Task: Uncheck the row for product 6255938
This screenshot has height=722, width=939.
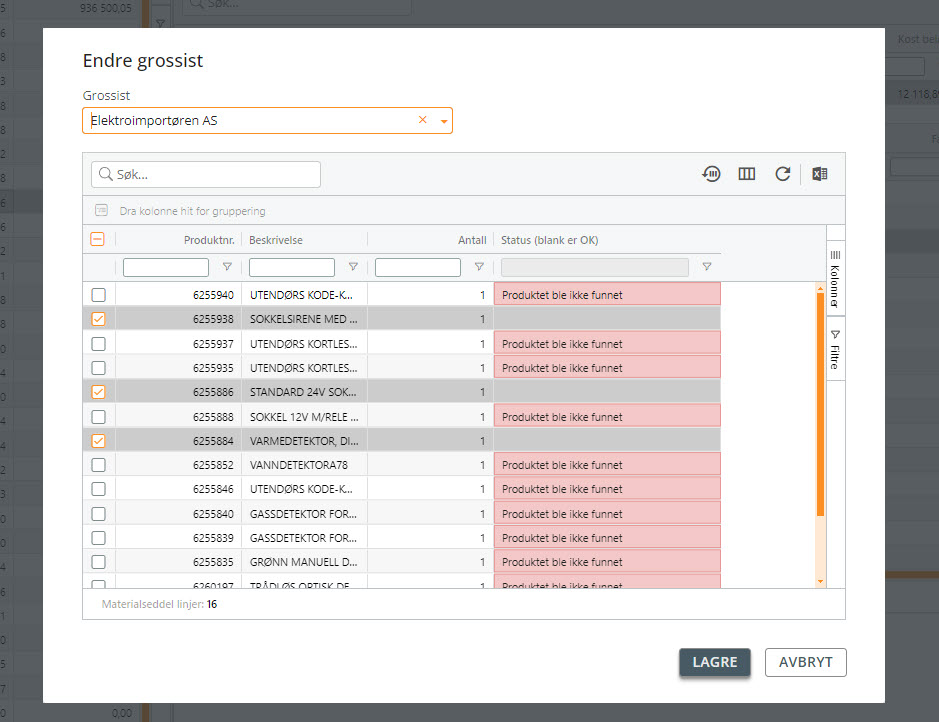Action: (x=98, y=319)
